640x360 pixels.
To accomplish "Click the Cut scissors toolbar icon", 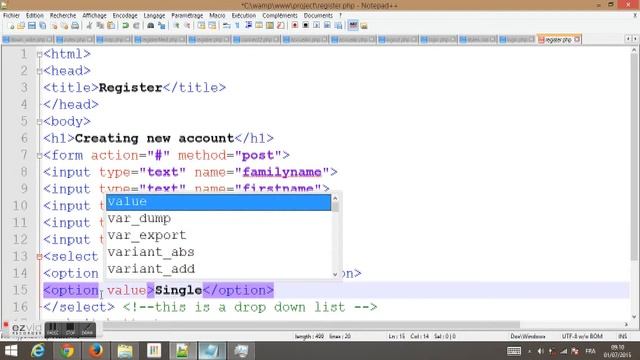I will [x=89, y=26].
